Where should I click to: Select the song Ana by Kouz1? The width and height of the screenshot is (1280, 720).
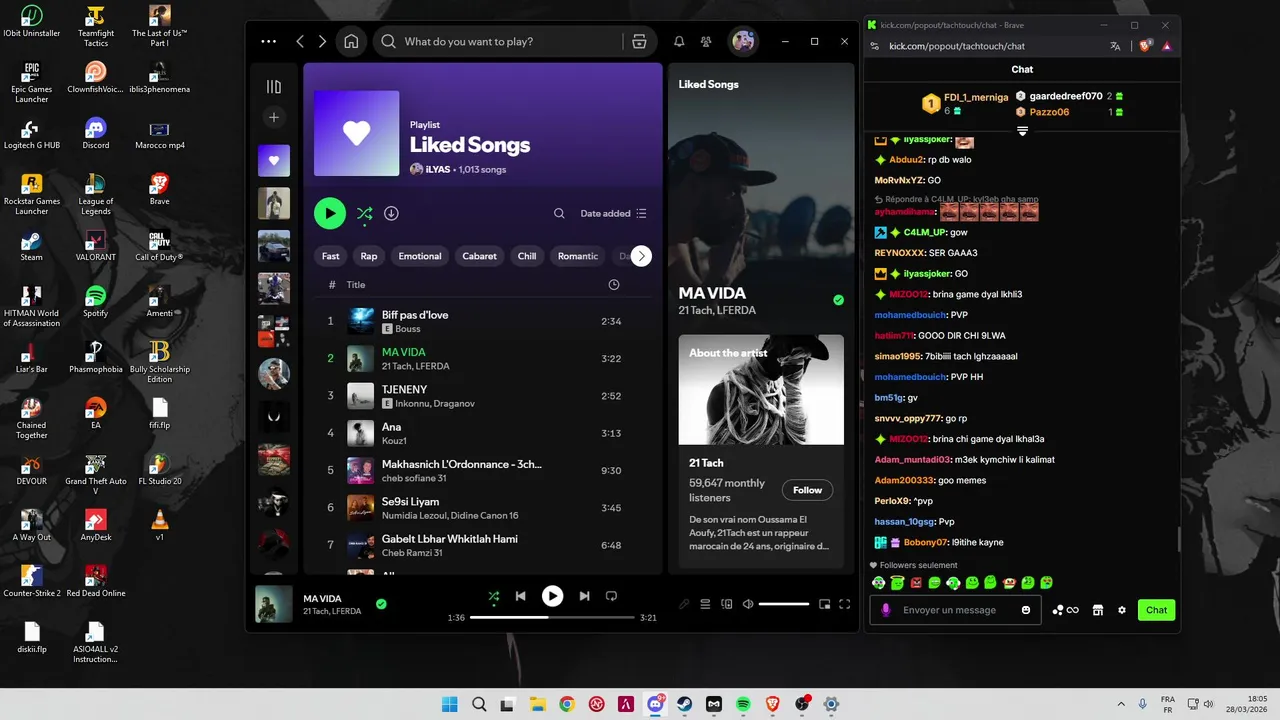pos(484,433)
